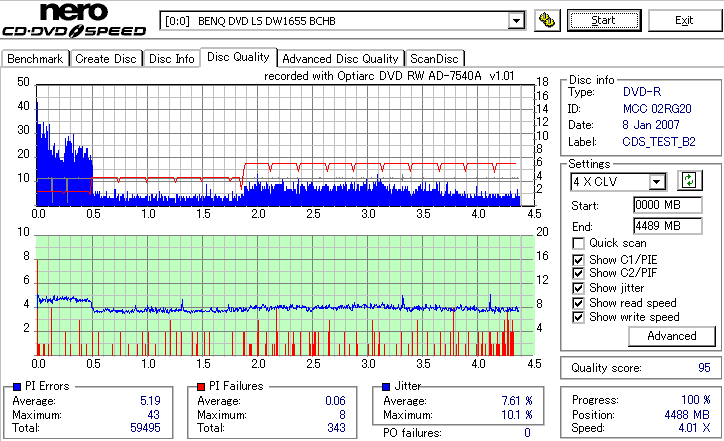This screenshot has height=441, width=724.
Task: Click the disc type DVD-R value
Action: [x=642, y=92]
